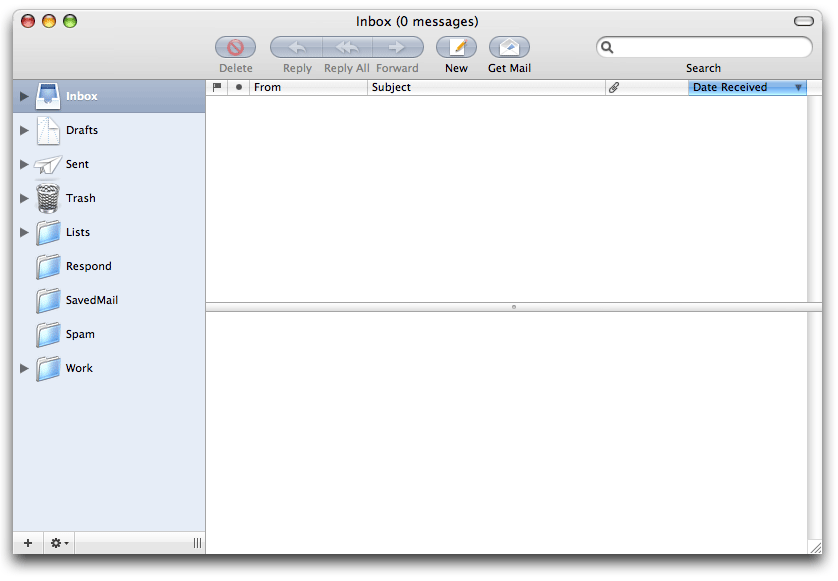Click the search magnifying glass icon

click(x=607, y=48)
